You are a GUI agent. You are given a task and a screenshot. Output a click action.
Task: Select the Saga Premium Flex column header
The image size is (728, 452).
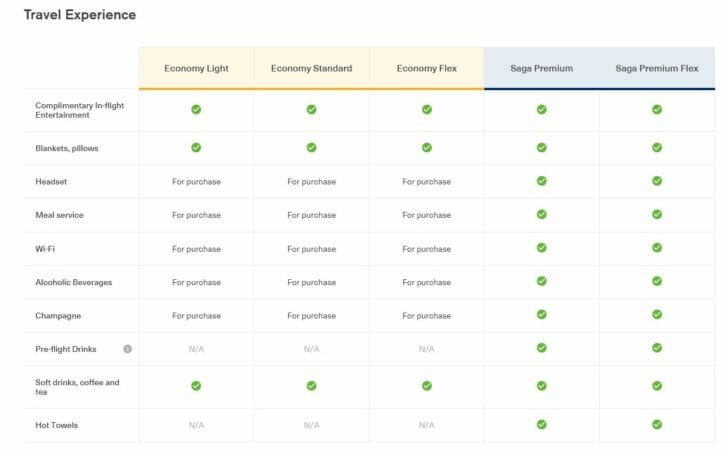coord(657,68)
